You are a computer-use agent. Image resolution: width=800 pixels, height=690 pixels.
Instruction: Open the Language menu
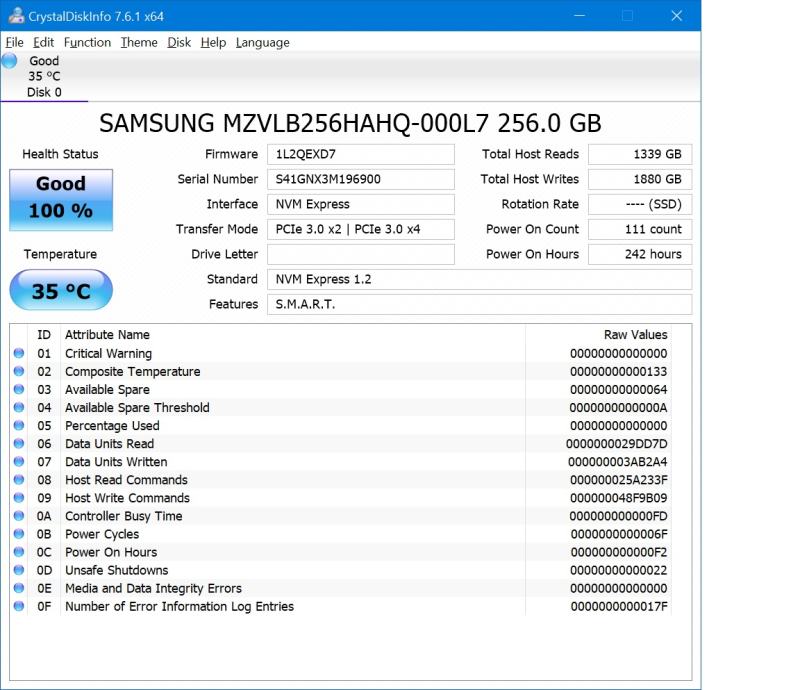[262, 43]
